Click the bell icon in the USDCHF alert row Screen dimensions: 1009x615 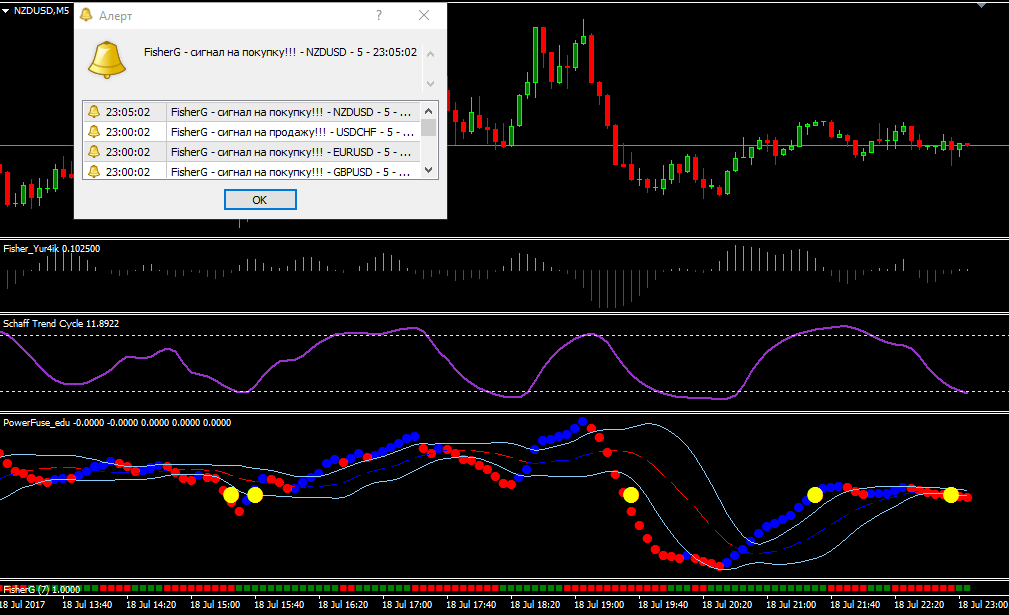(x=94, y=132)
